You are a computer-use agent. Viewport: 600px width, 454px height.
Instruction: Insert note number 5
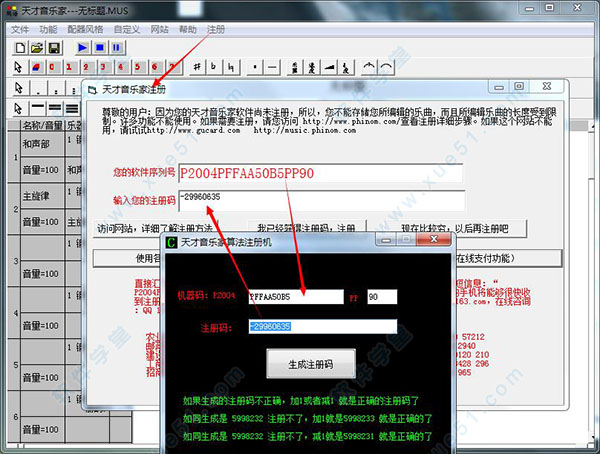click(138, 67)
